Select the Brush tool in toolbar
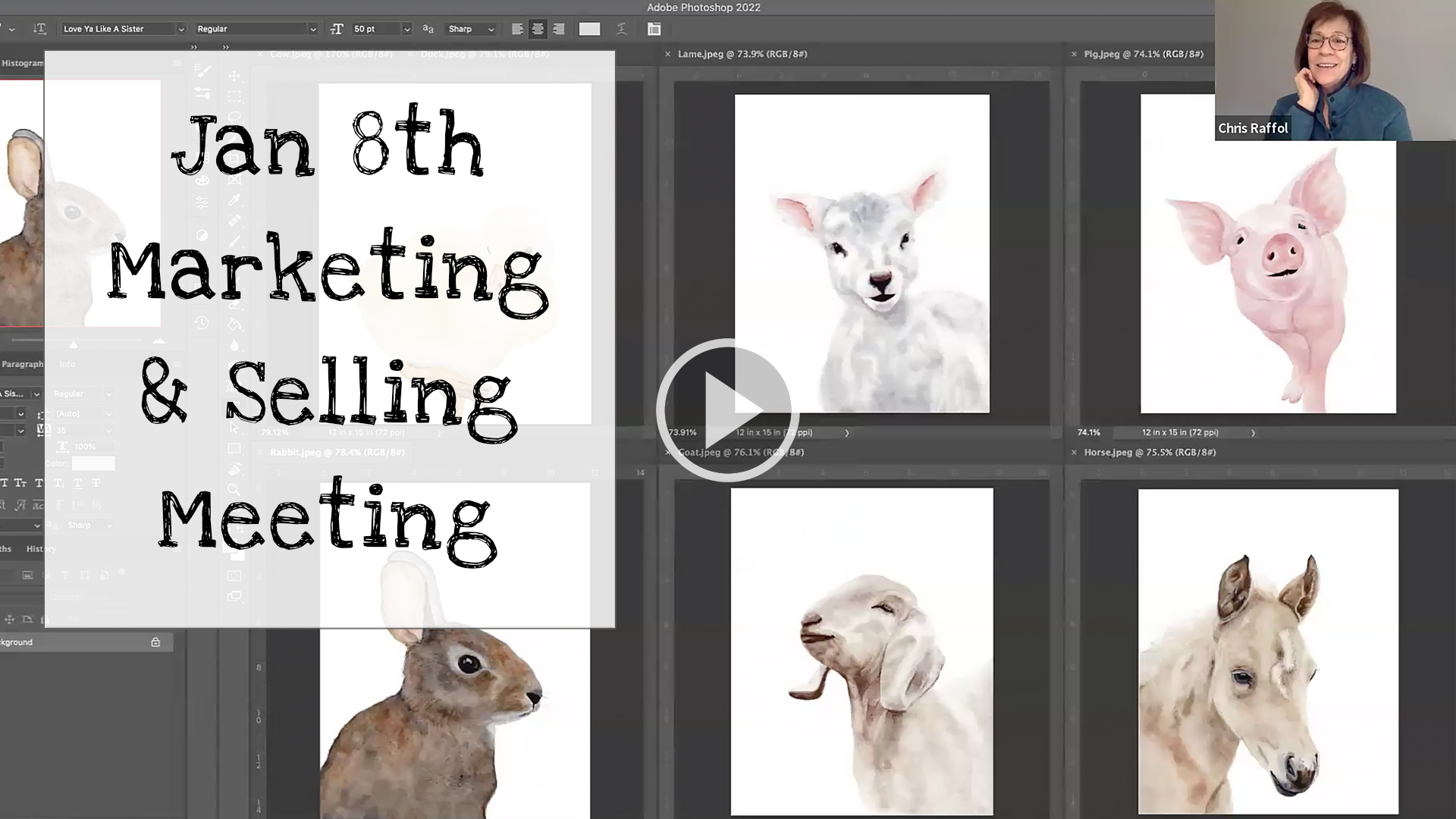 coord(234,241)
